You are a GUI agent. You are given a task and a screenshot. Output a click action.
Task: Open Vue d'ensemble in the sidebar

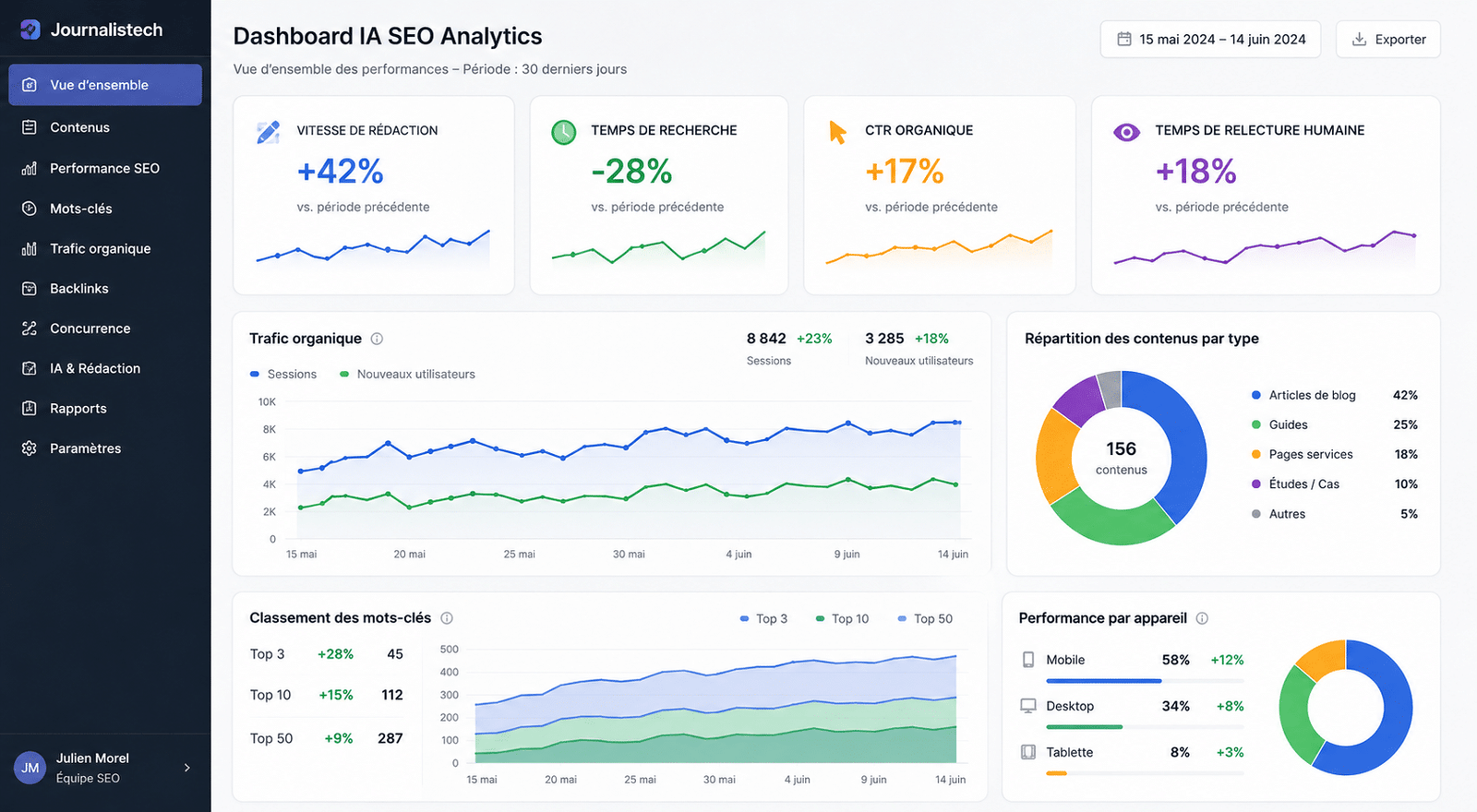pos(105,85)
